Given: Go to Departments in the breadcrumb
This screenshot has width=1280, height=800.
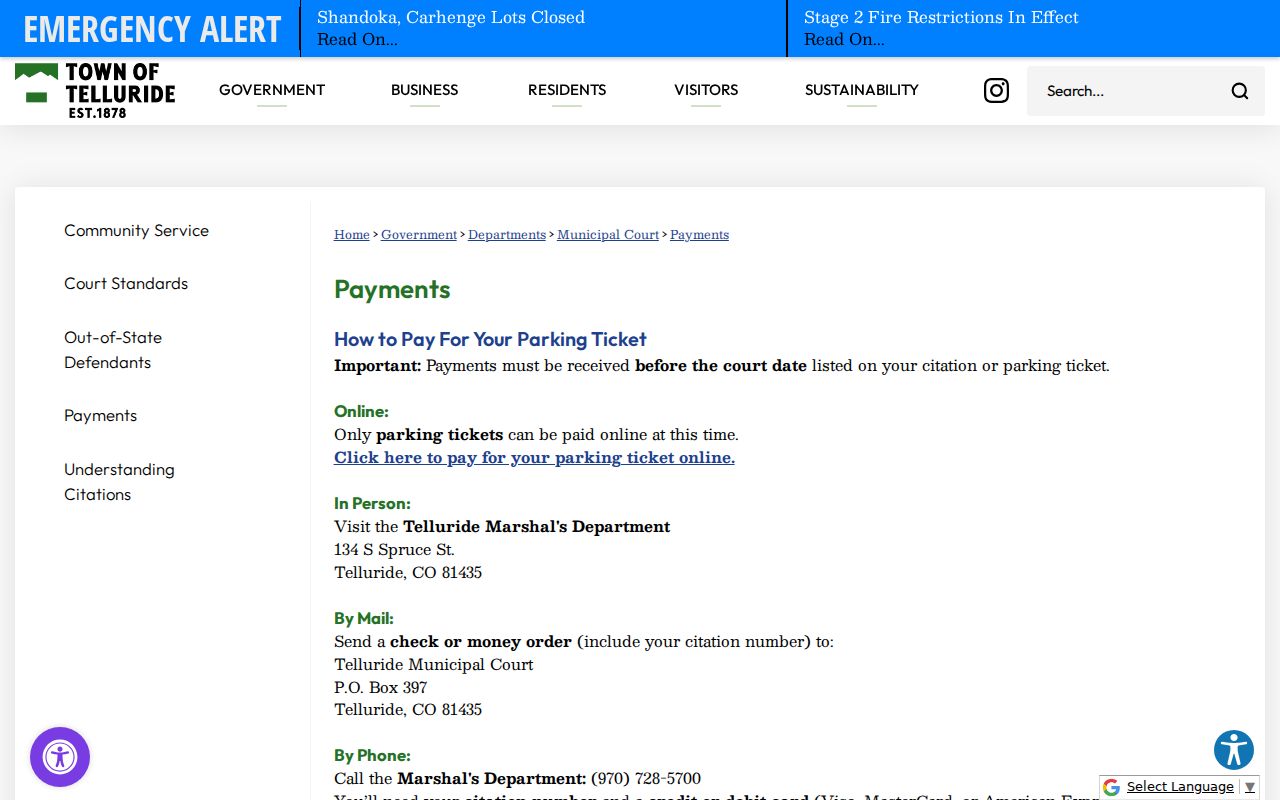Looking at the screenshot, I should [x=507, y=235].
